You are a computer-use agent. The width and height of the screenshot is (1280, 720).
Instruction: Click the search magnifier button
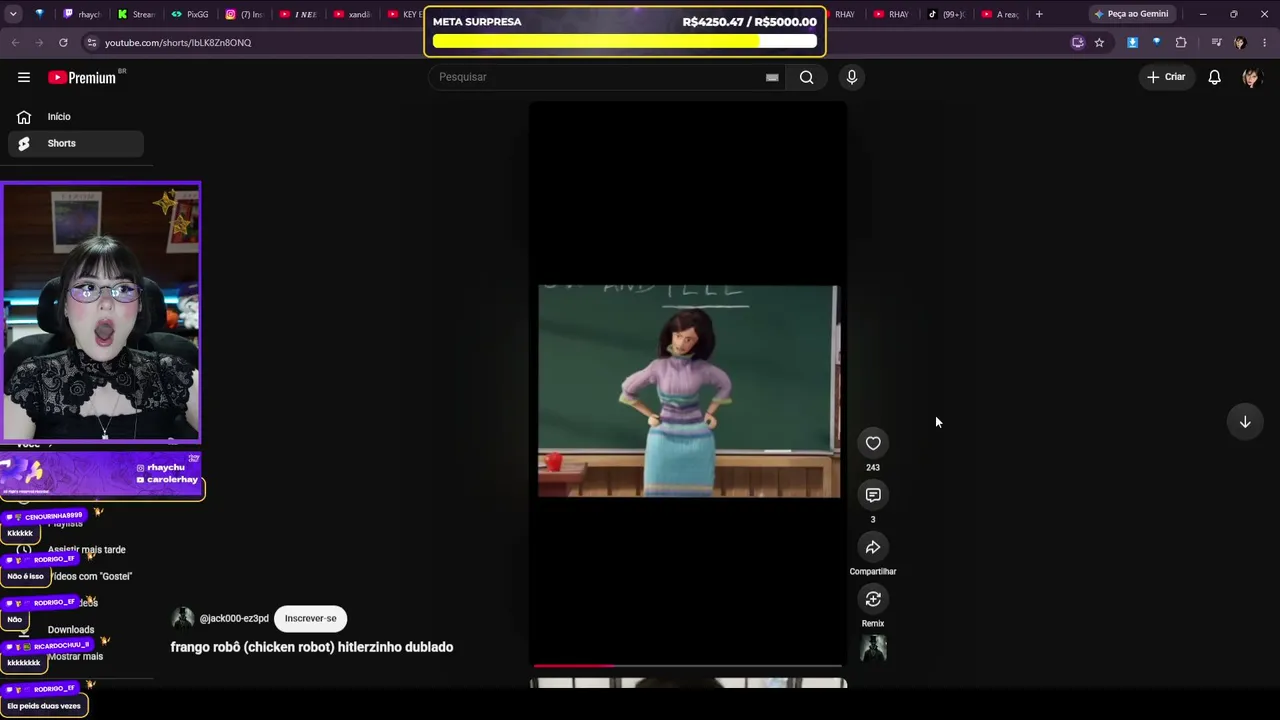tap(806, 77)
